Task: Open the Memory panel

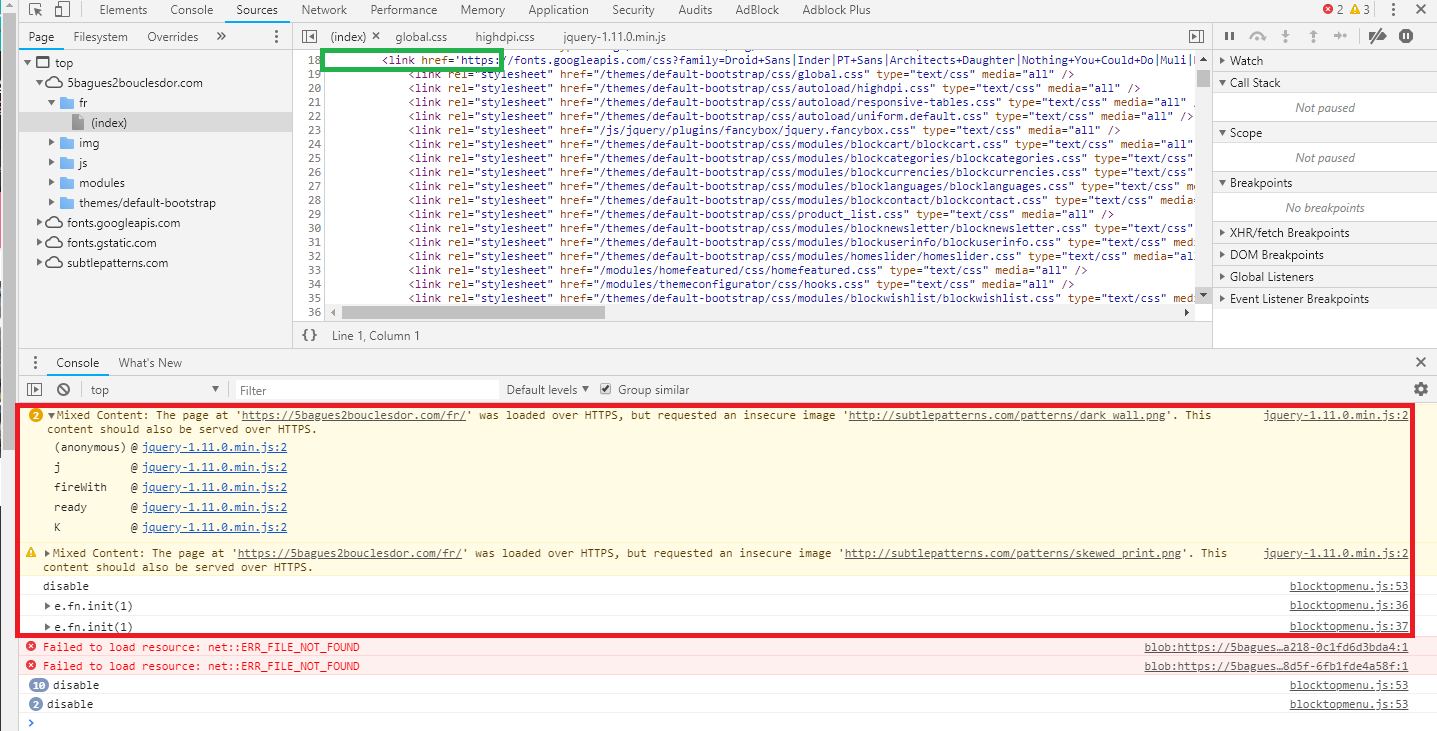Action: [x=483, y=10]
